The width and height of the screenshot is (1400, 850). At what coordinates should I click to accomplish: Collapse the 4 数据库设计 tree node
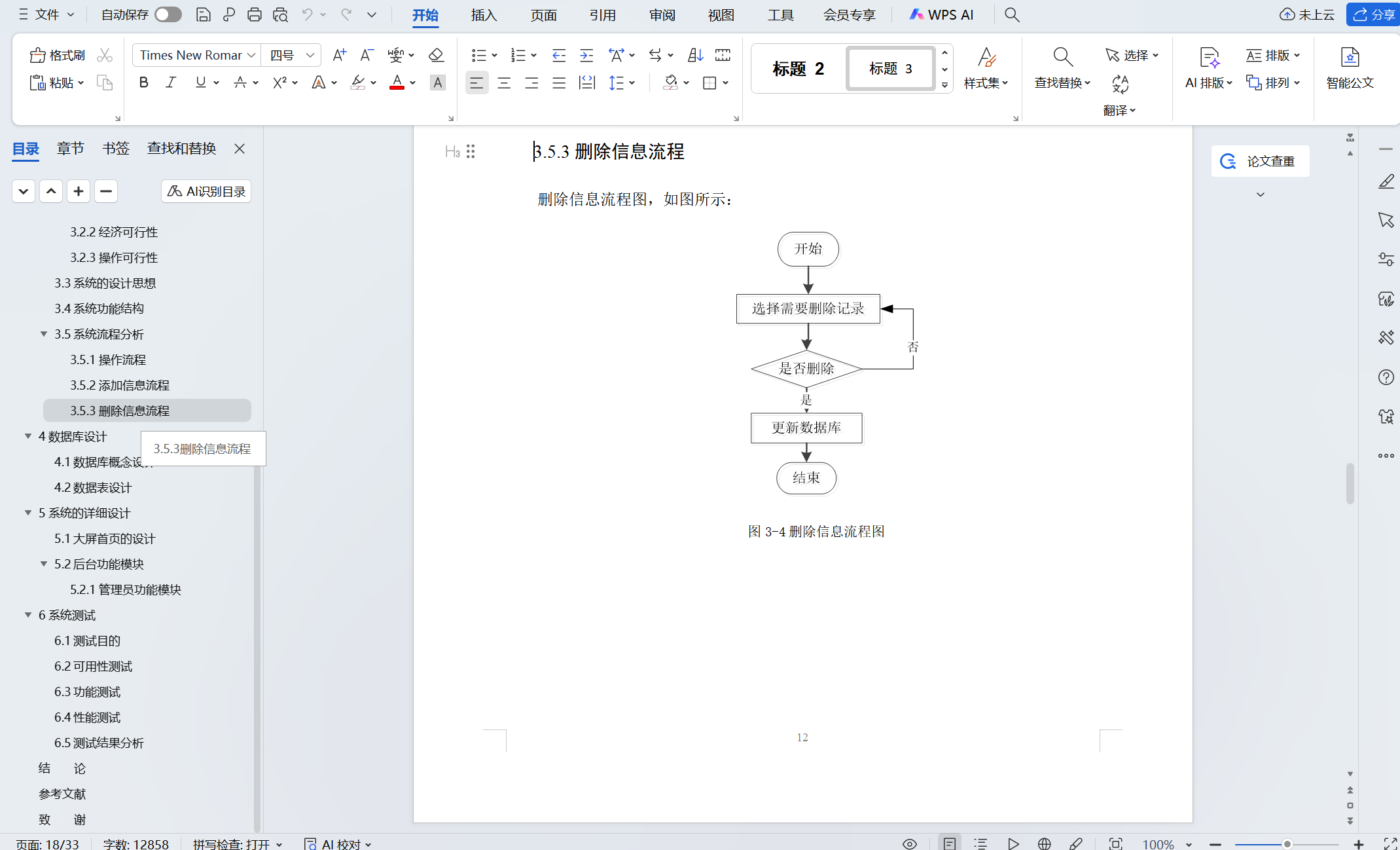28,436
